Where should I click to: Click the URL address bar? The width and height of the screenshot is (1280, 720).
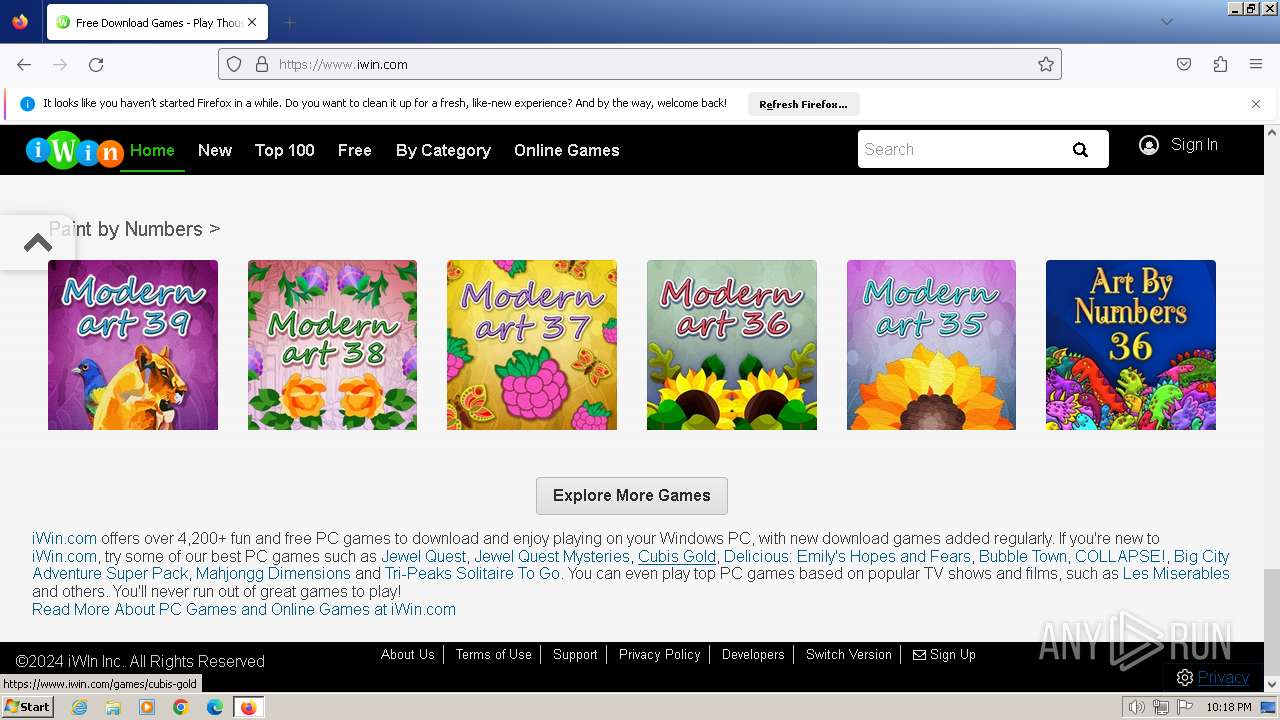coord(640,64)
